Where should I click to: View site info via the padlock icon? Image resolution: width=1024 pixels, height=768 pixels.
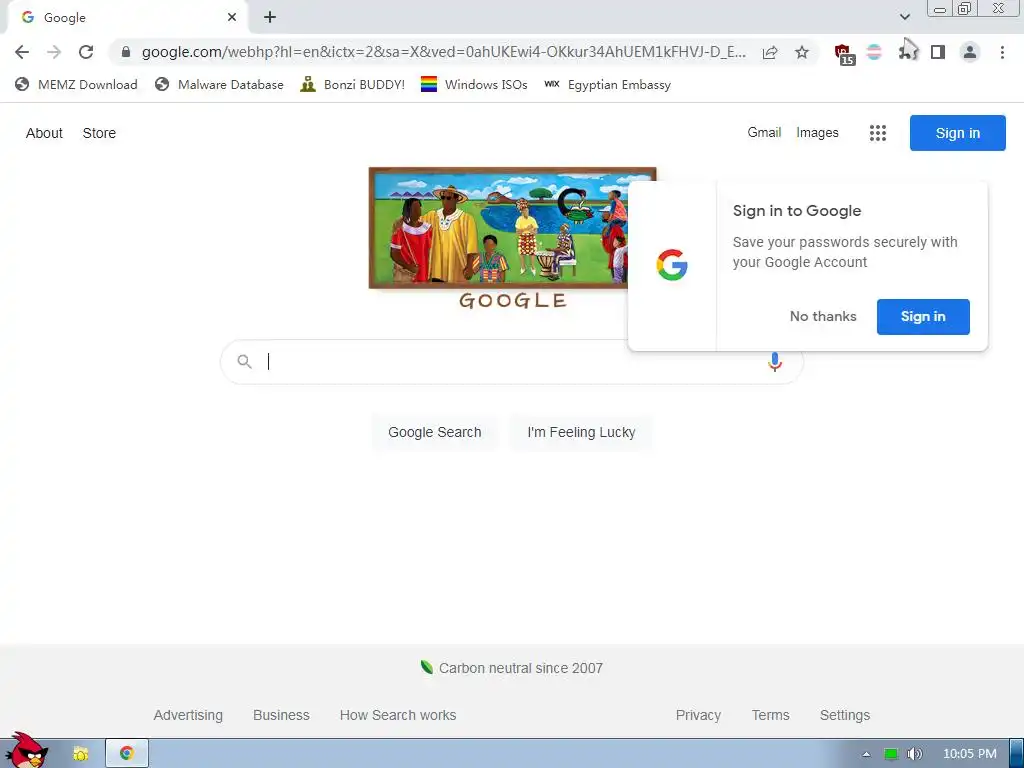coord(126,52)
